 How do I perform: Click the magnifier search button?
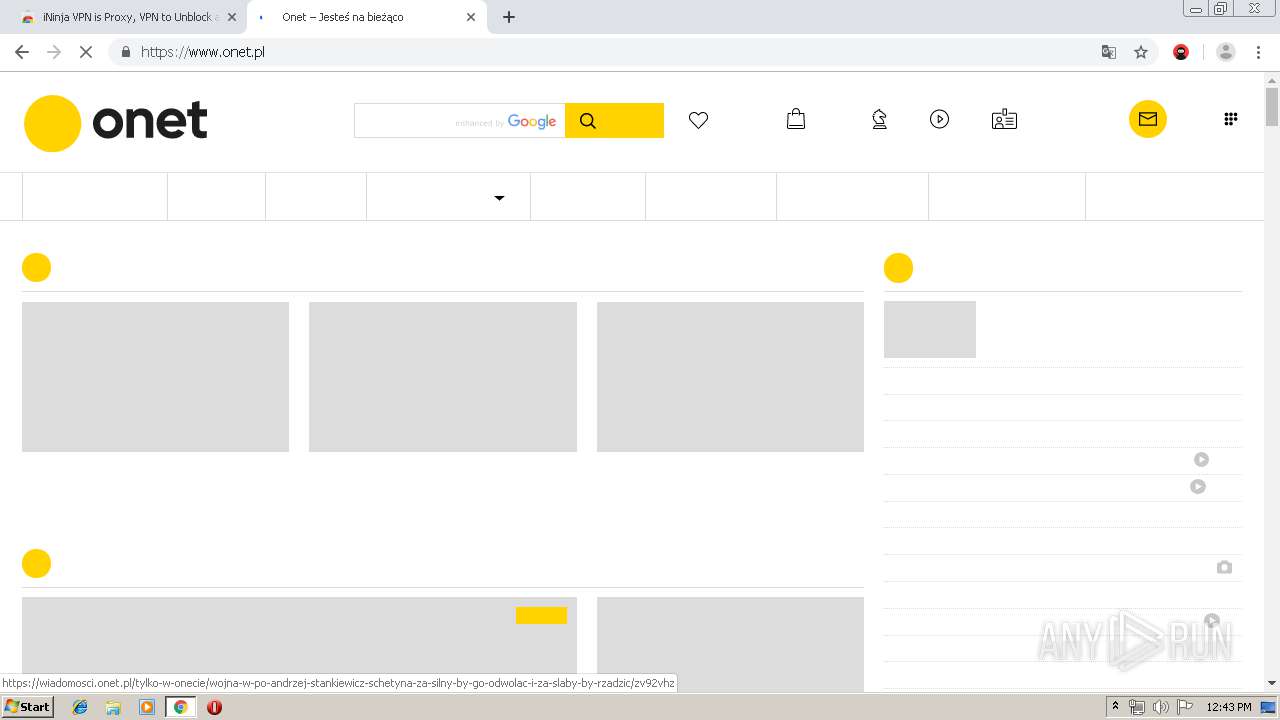[x=614, y=120]
